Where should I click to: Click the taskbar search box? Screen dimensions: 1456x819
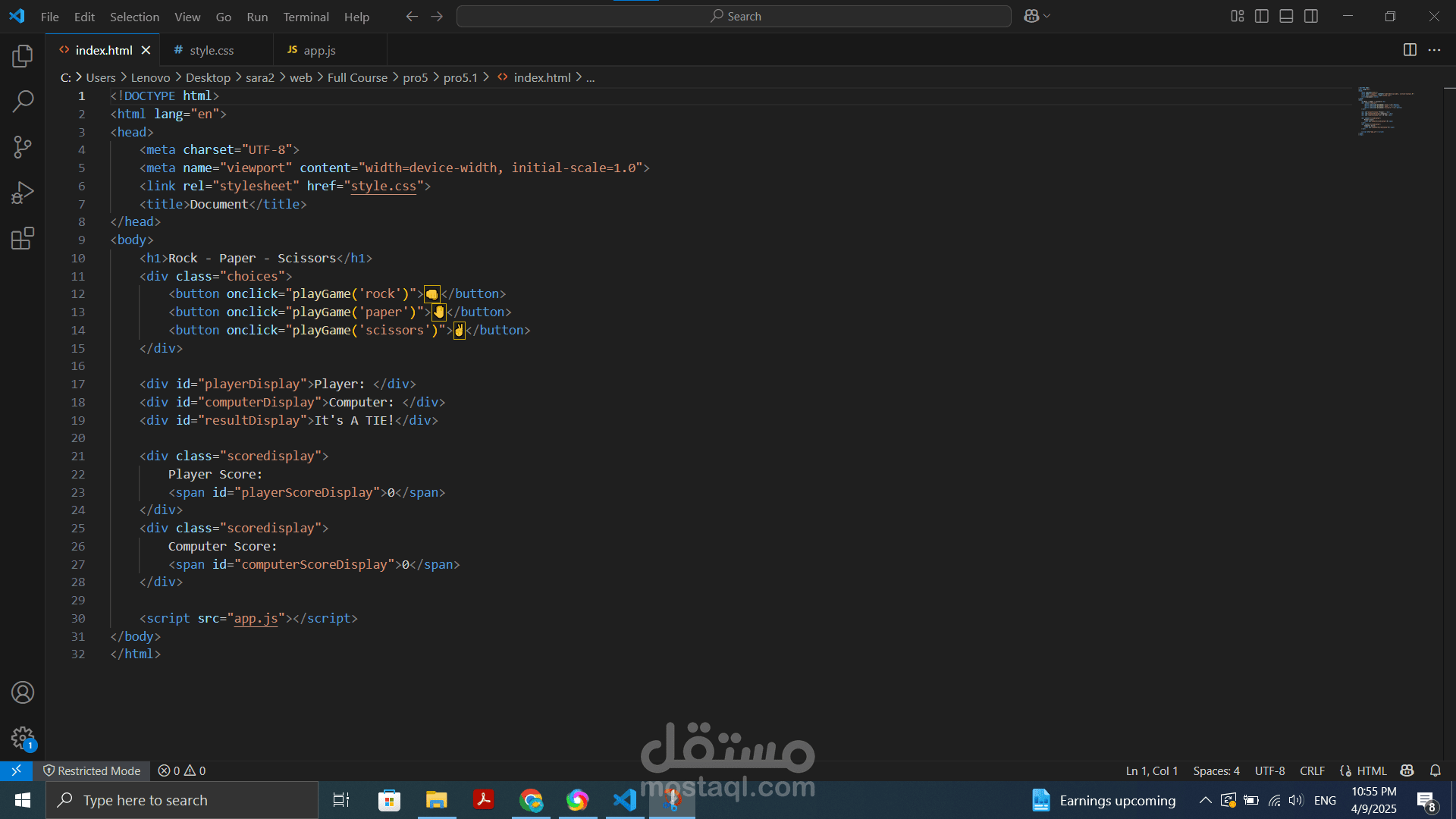click(x=182, y=800)
